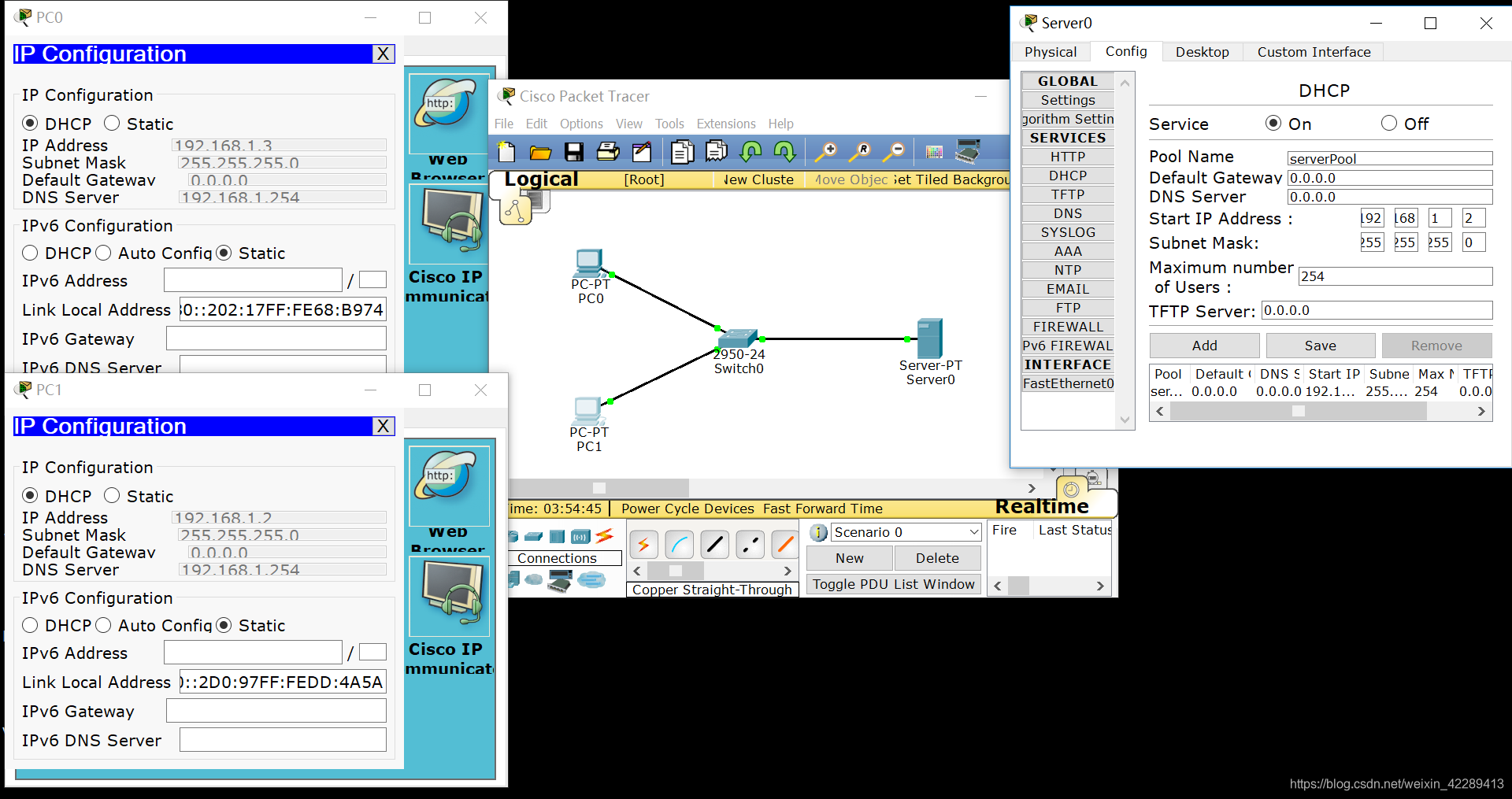The width and height of the screenshot is (1512, 799).
Task: Close PC0 IP Configuration panel X
Action: 384,54
